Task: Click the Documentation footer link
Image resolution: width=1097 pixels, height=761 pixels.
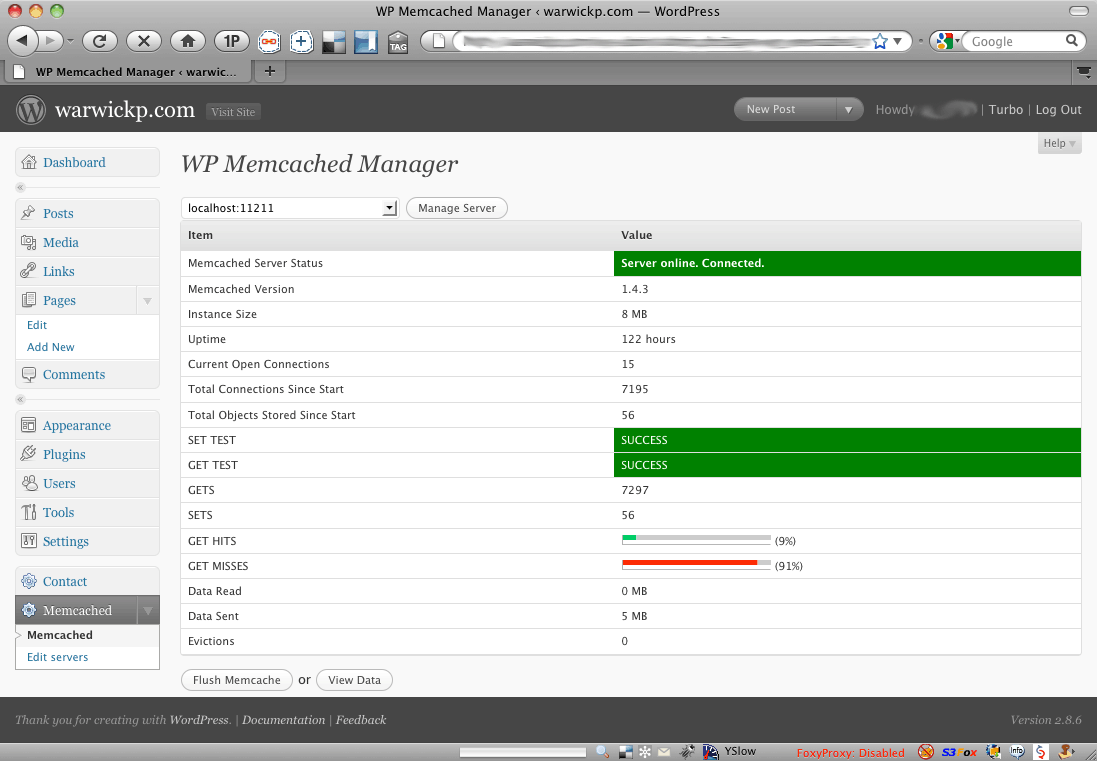Action: tap(283, 720)
